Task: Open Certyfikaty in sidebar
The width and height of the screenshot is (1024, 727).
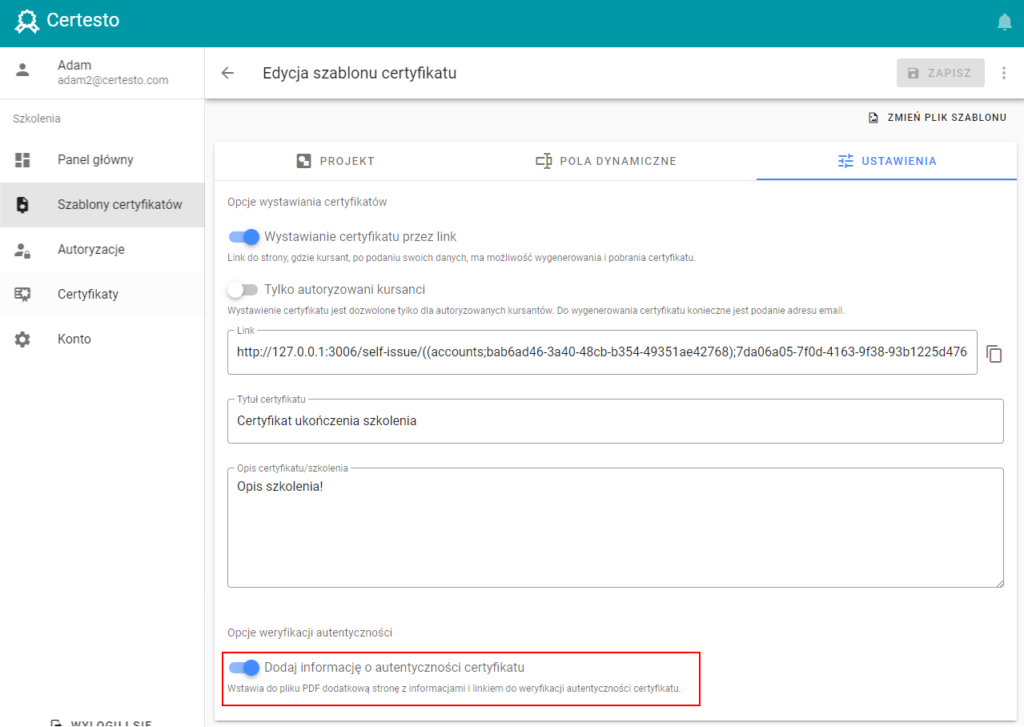Action: tap(102, 295)
